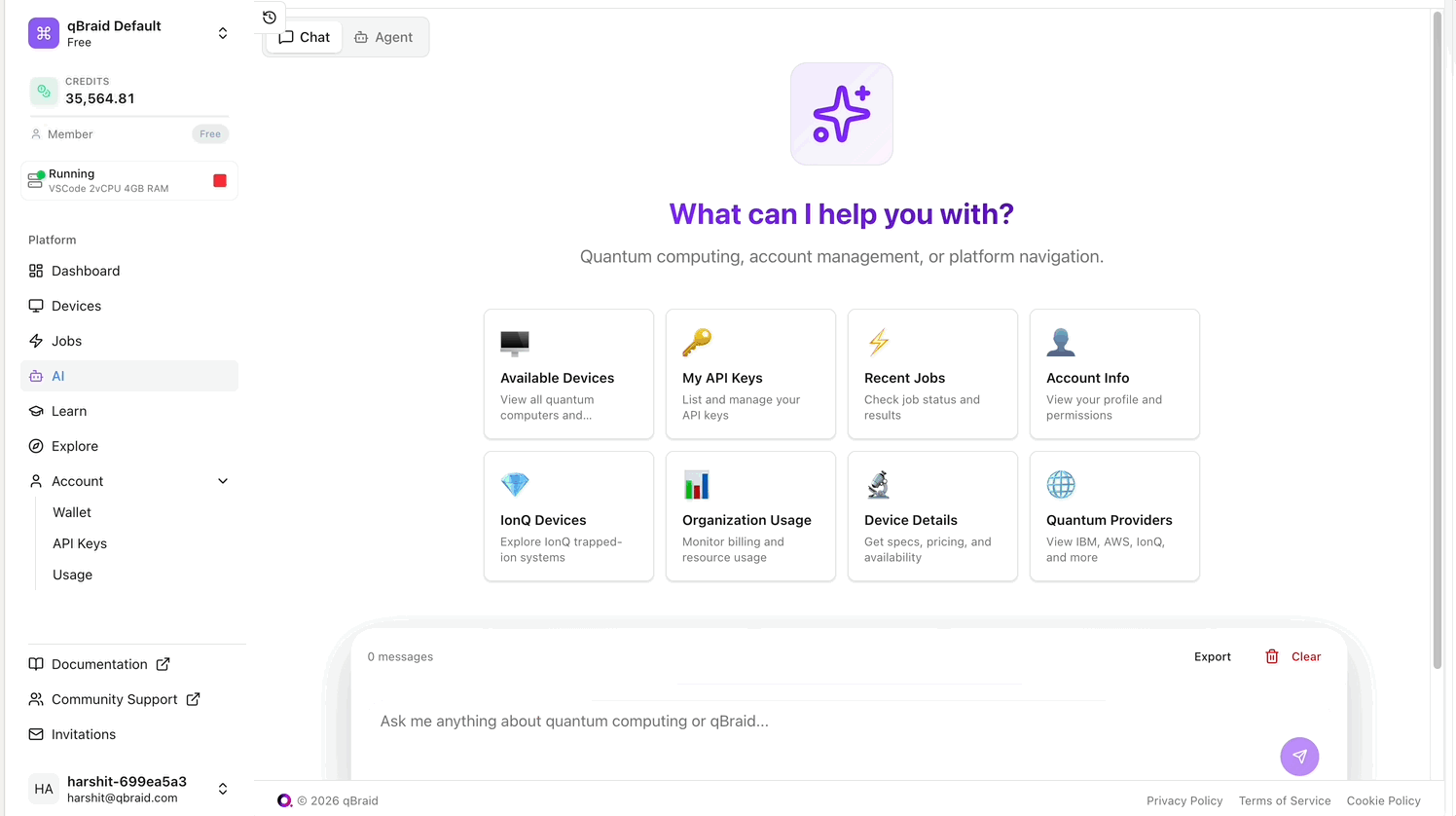This screenshot has width=1456, height=816.
Task: Open the Learn section
Action: pos(129,411)
